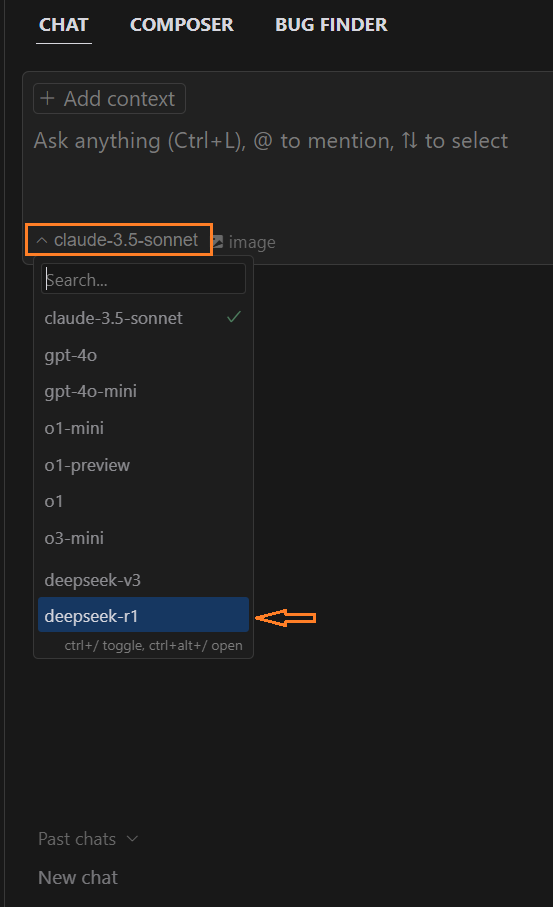The height and width of the screenshot is (907, 553).
Task: Open the New chat entry
Action: pos(78,877)
